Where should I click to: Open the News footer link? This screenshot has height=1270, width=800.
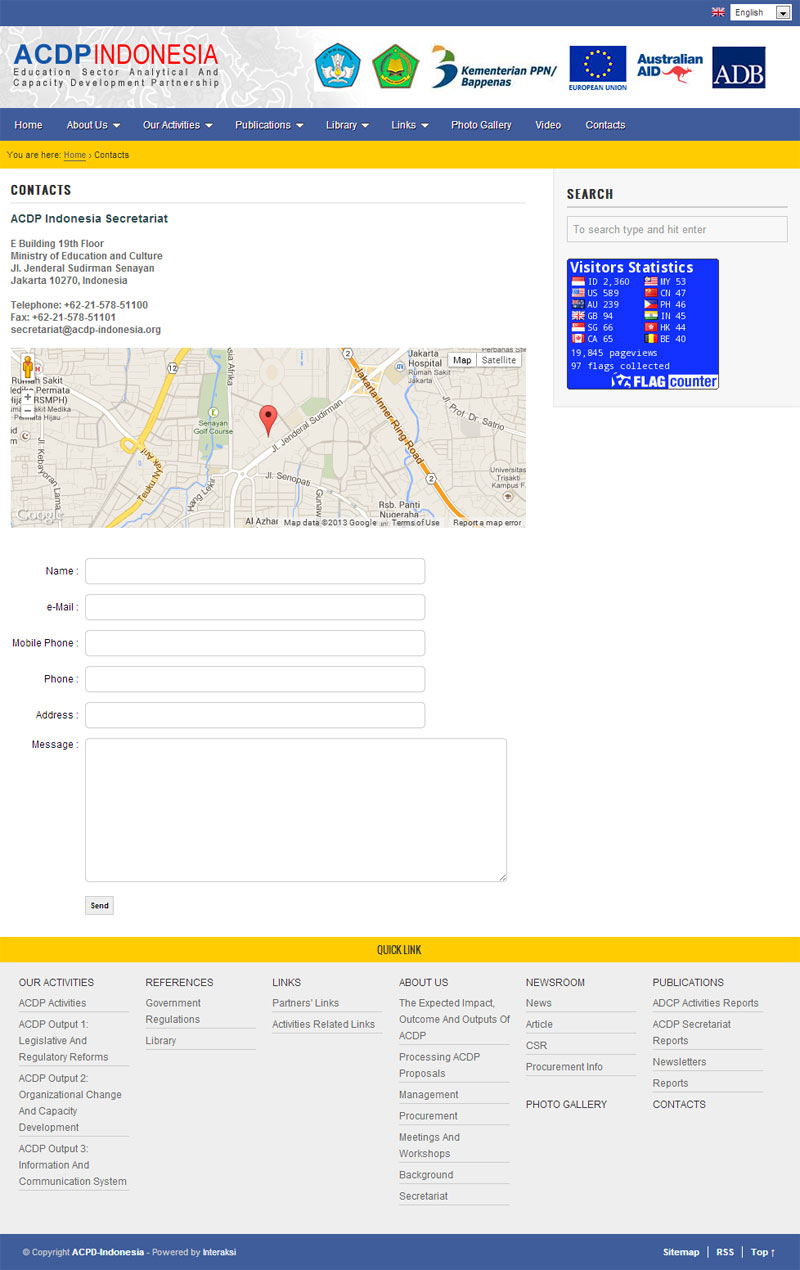[538, 1003]
